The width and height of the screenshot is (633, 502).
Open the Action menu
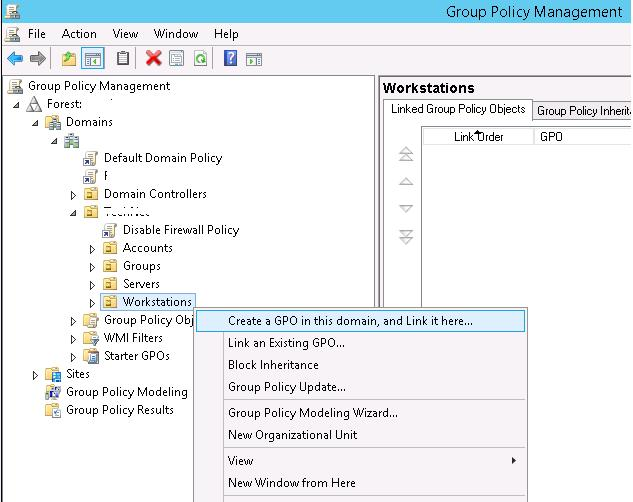[x=79, y=34]
